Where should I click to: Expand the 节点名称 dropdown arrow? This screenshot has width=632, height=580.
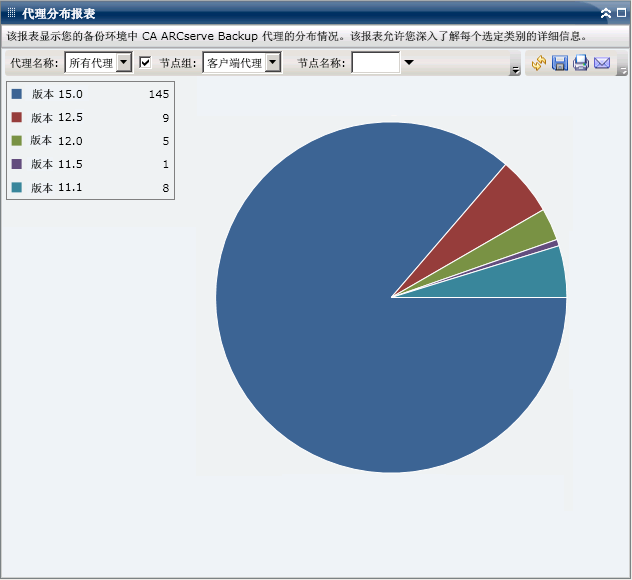(409, 62)
